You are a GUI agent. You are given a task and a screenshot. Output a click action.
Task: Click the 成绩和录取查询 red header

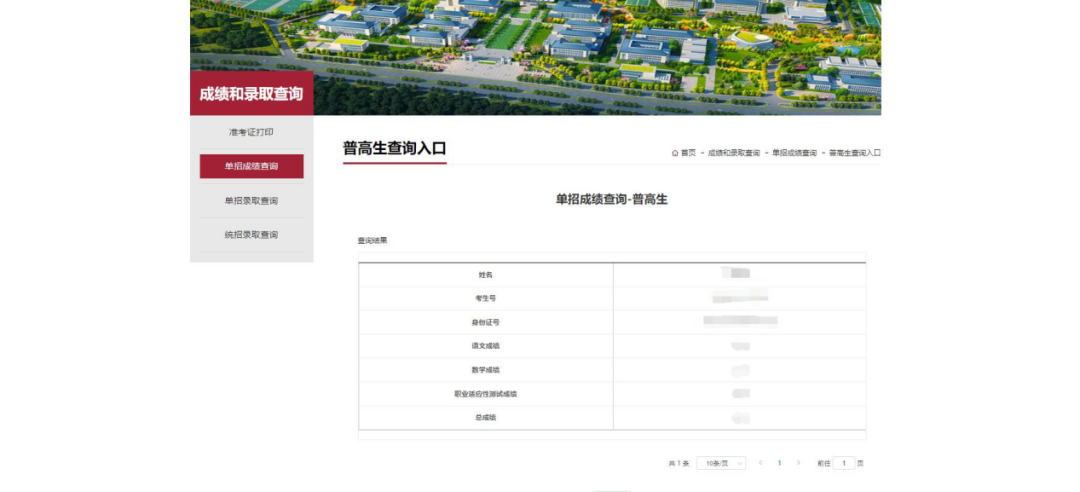(x=251, y=94)
